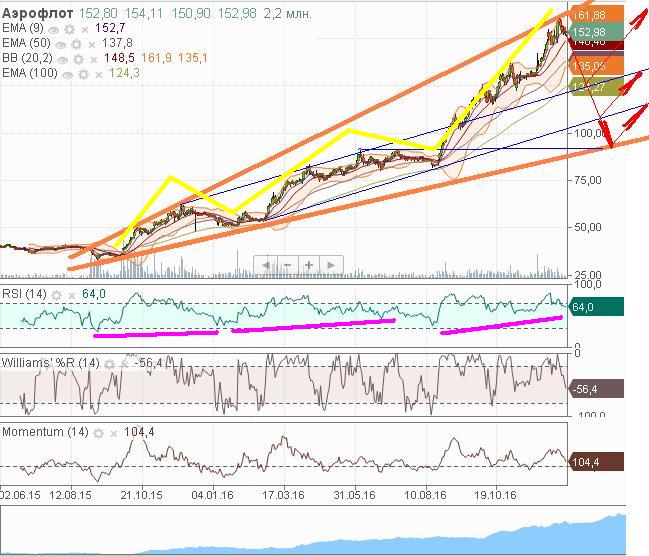Remove Momentum (14) panel with its X icon
Image resolution: width=649 pixels, height=556 pixels.
tap(114, 434)
